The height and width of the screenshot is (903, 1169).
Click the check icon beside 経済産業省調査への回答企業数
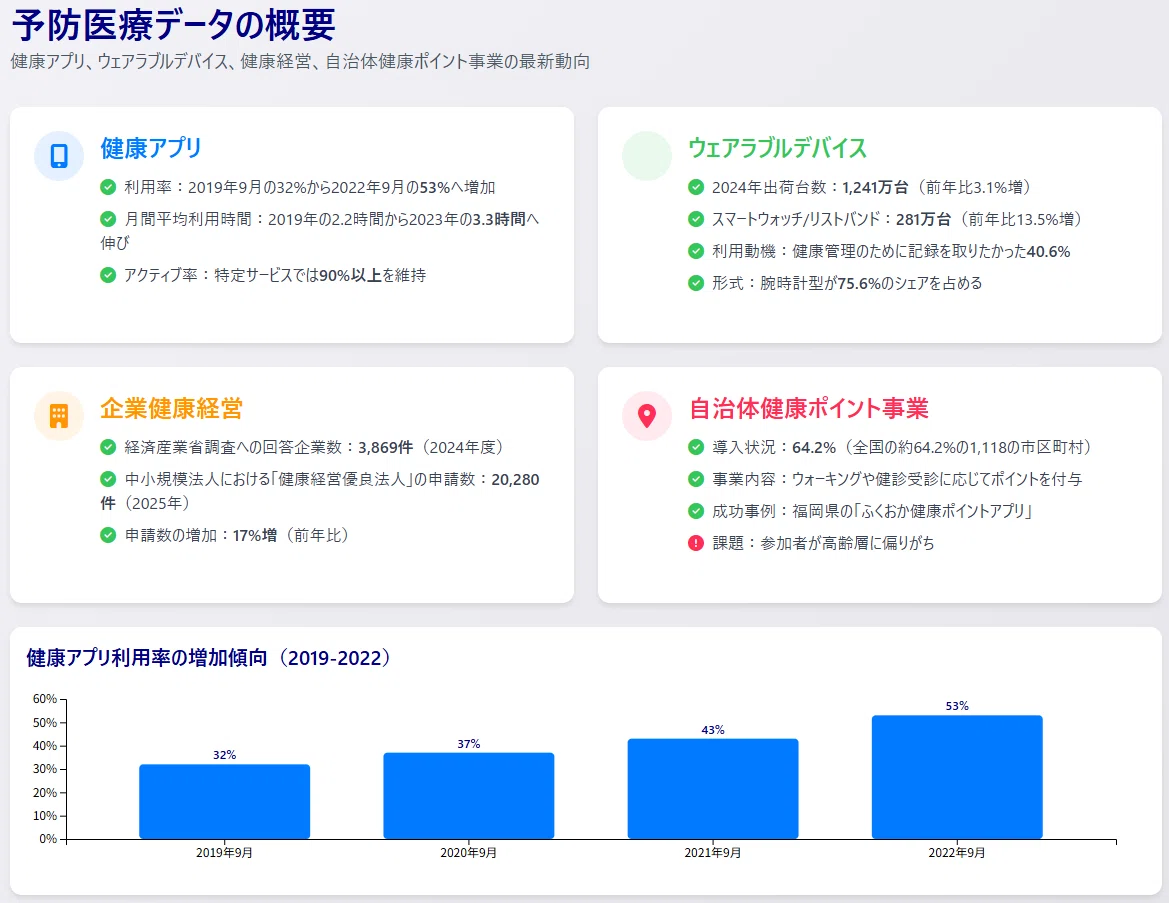[x=108, y=447]
